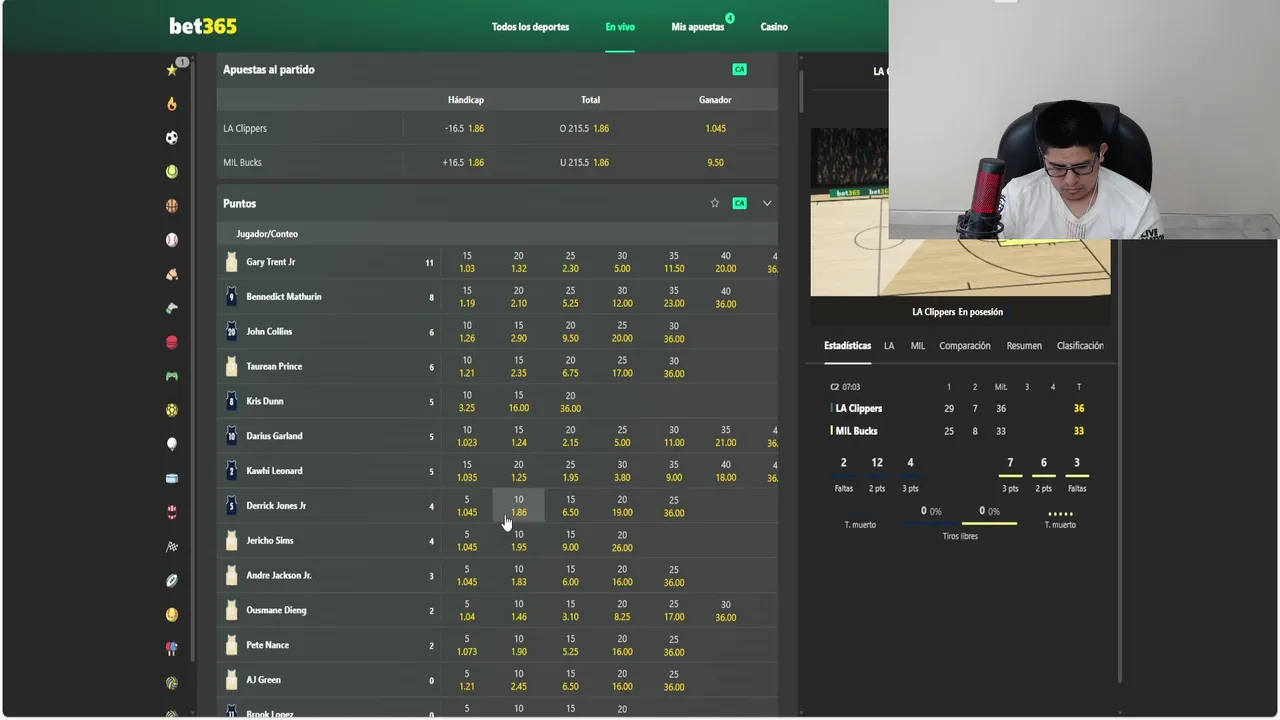This screenshot has height=720, width=1280.
Task: Select Darius Garland 20 points 2.15
Action: point(570,436)
